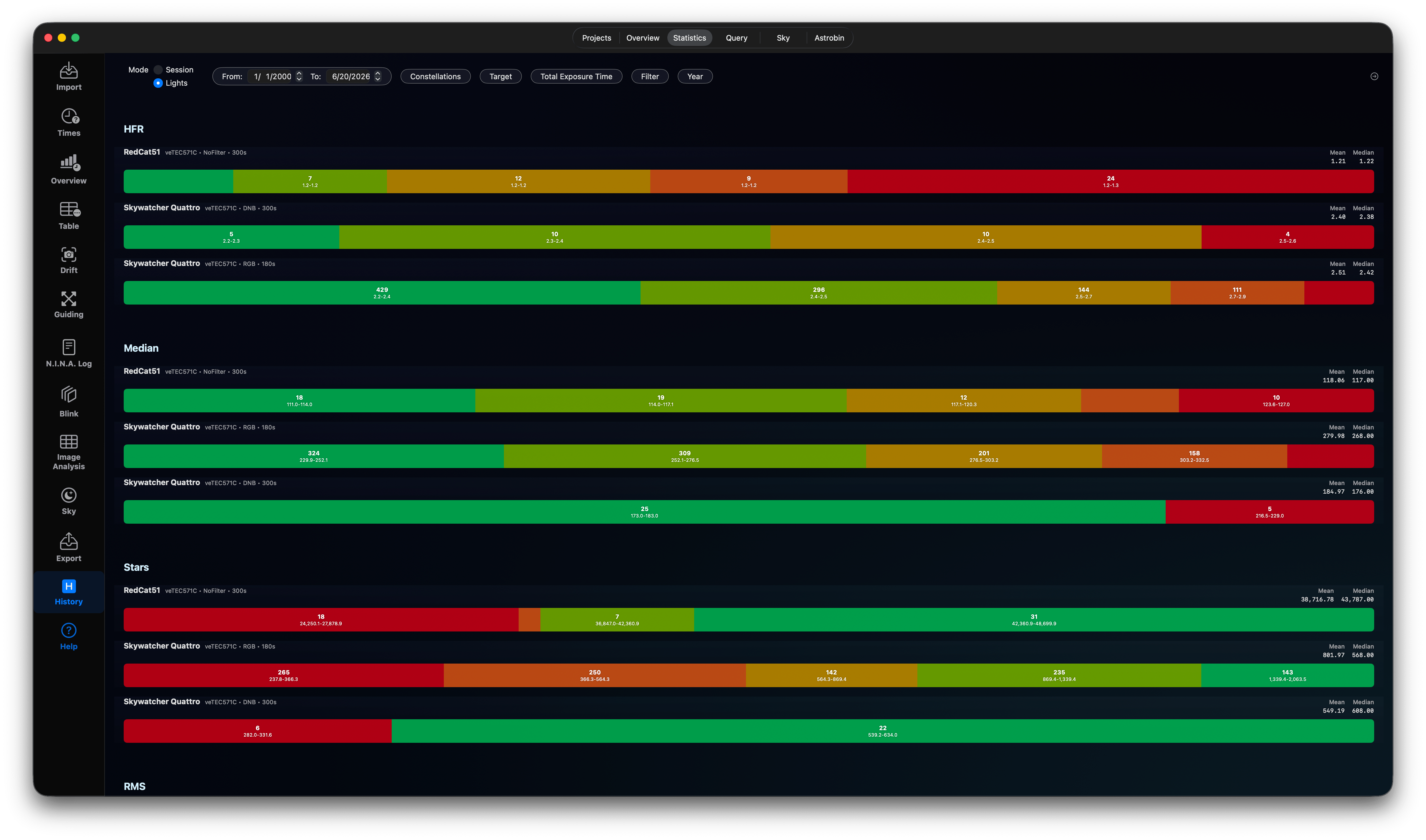Open the Year dropdown
This screenshot has height=840, width=1426.
coord(695,76)
